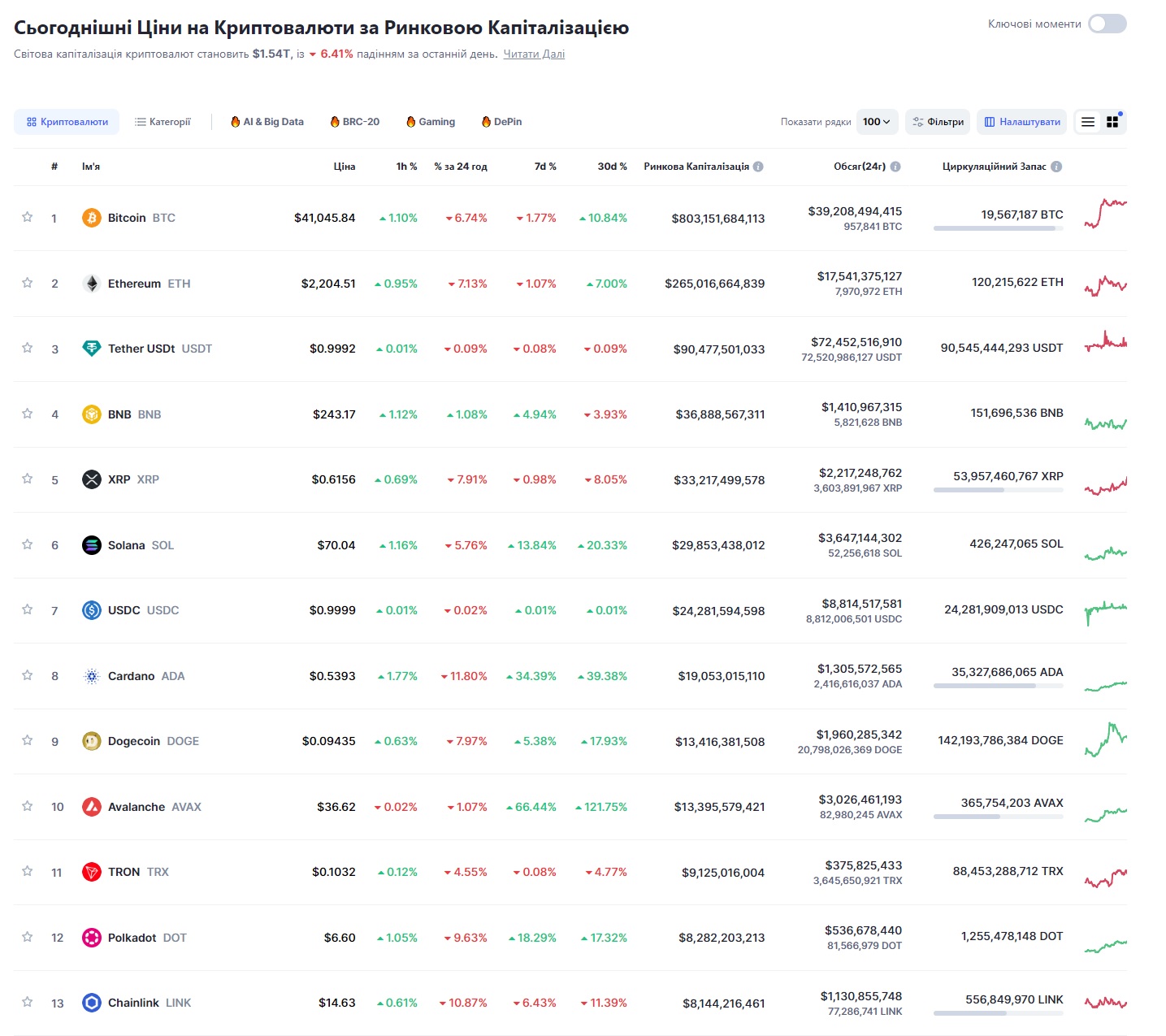Open the rows count 100 dropdown
The width and height of the screenshot is (1166, 1036).
[877, 122]
